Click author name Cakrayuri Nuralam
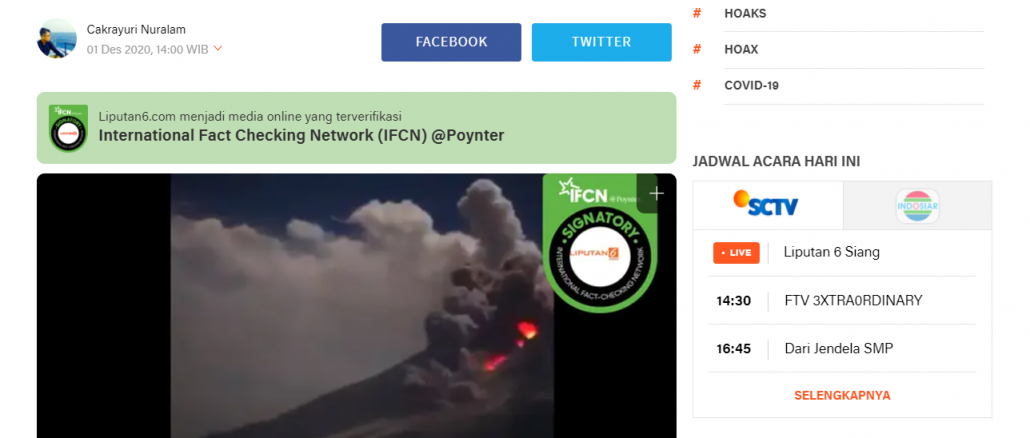 [136, 30]
